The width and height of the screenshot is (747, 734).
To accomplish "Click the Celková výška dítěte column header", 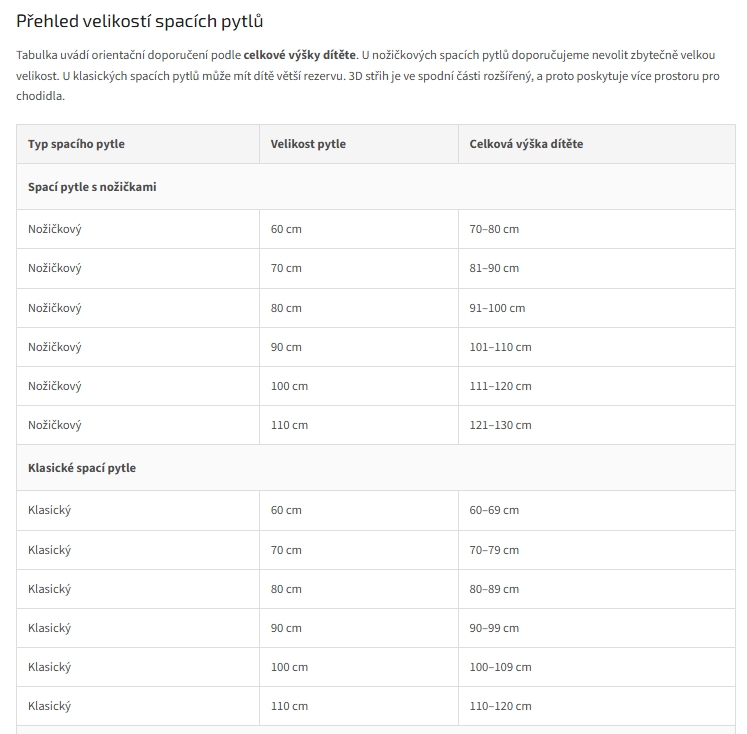I will tap(597, 144).
